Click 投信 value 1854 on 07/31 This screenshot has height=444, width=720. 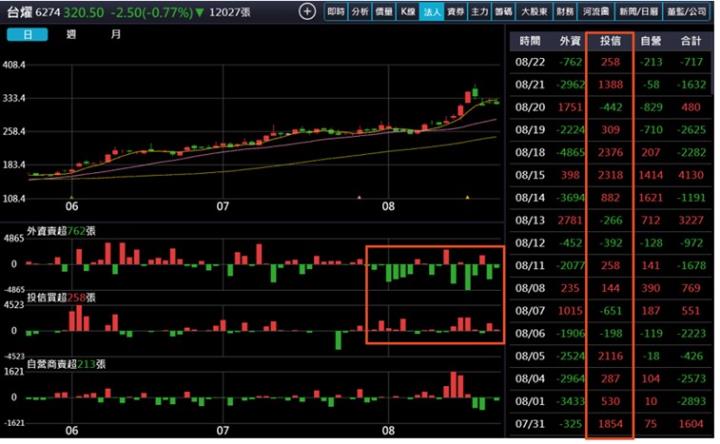pos(610,424)
